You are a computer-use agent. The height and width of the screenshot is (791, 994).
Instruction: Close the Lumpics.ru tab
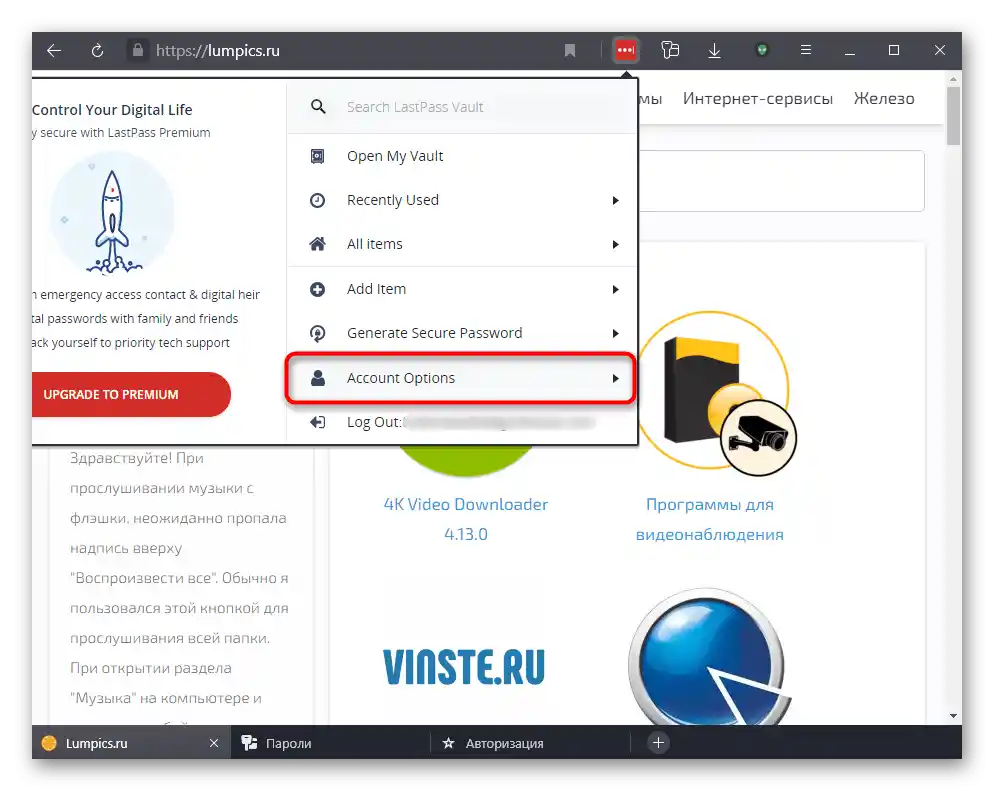[214, 743]
